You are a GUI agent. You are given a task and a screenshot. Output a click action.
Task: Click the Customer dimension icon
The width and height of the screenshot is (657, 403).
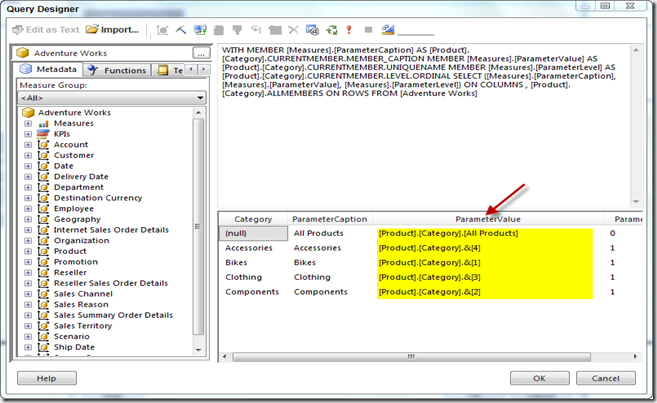coord(43,155)
